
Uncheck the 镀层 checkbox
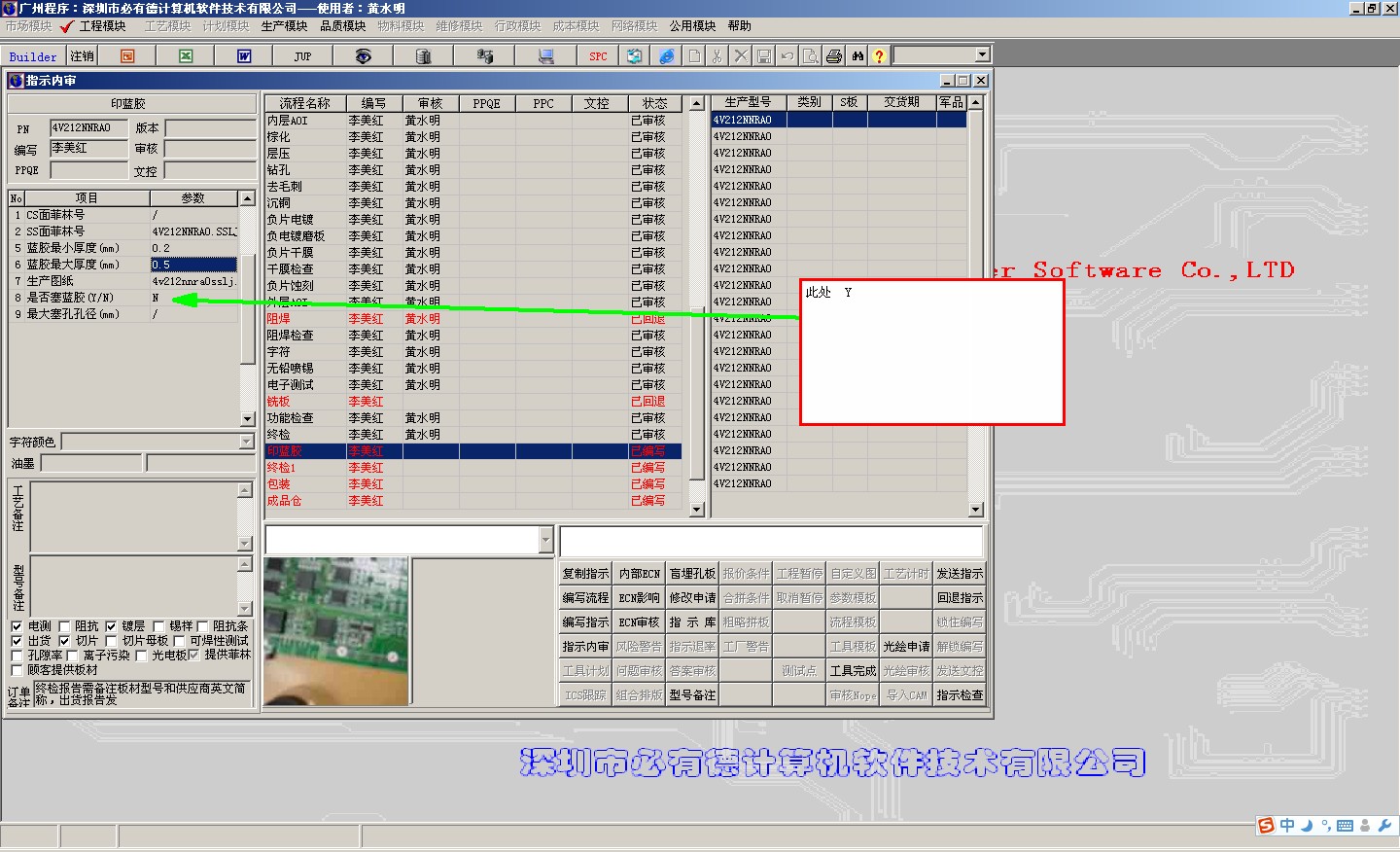tap(111, 626)
